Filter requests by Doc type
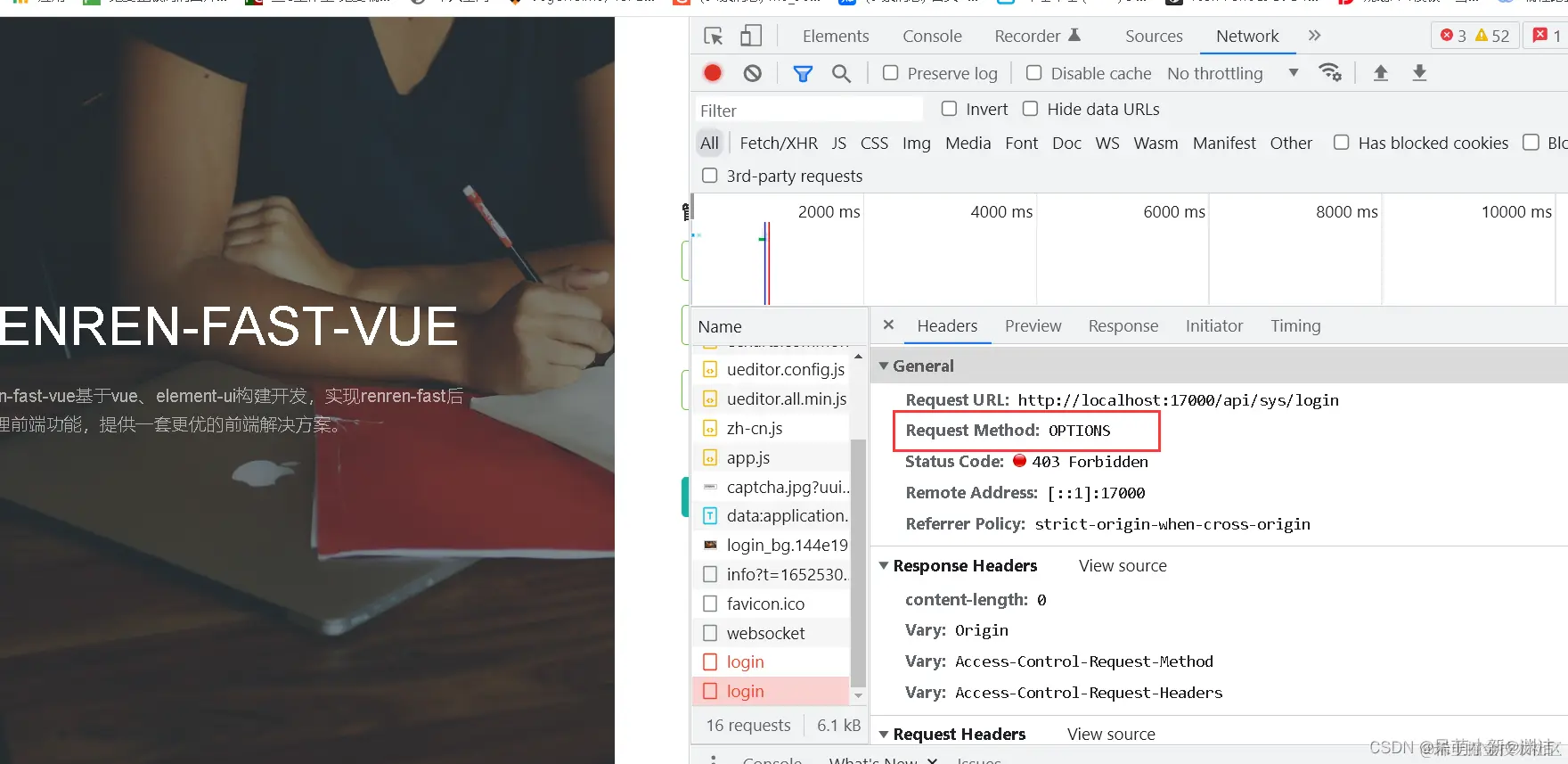Viewport: 1568px width, 764px height. [x=1066, y=143]
